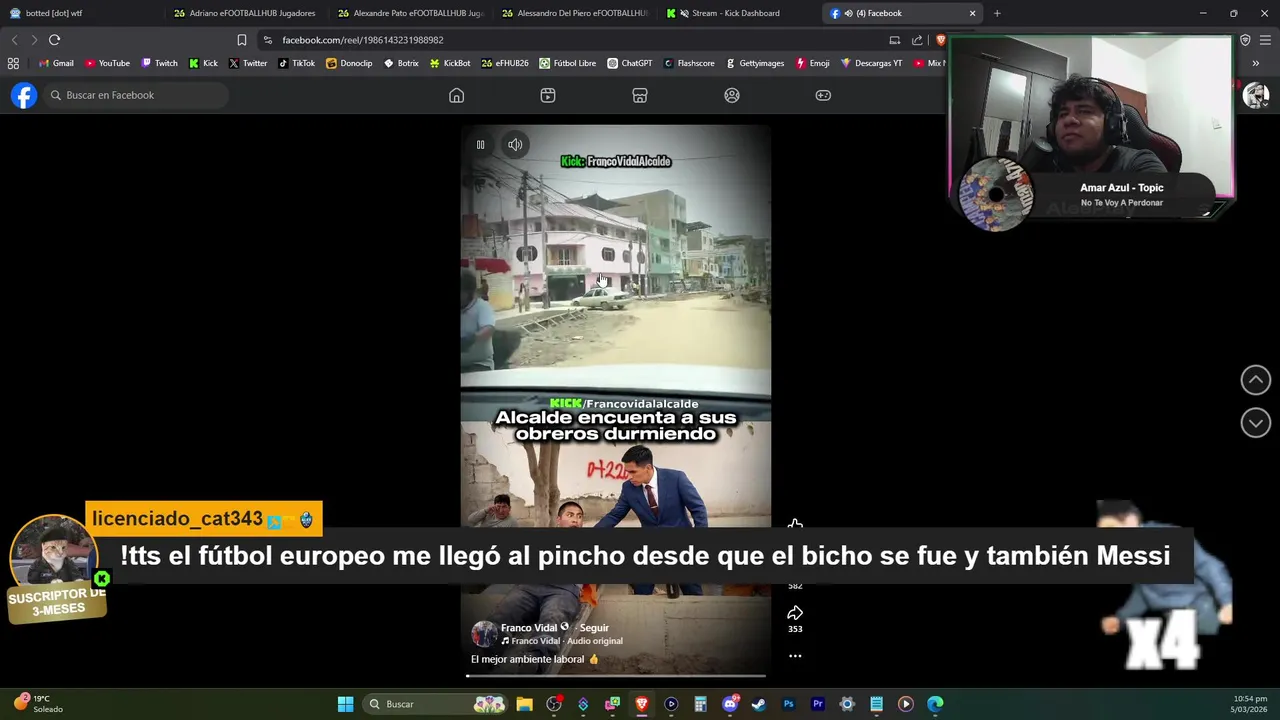
Task: Click the Facebook logo
Action: click(x=24, y=95)
